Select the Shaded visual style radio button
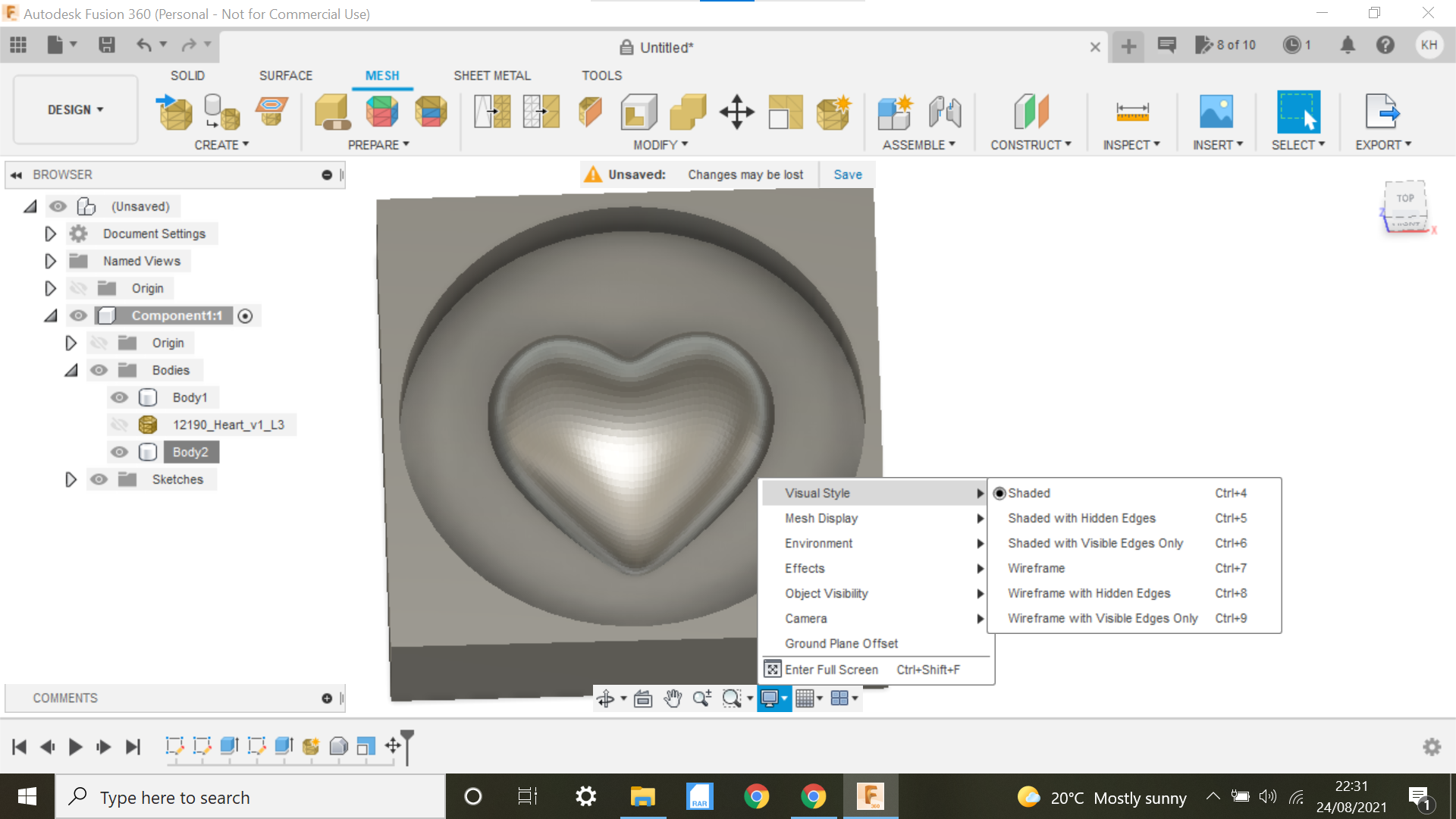 click(x=1000, y=492)
